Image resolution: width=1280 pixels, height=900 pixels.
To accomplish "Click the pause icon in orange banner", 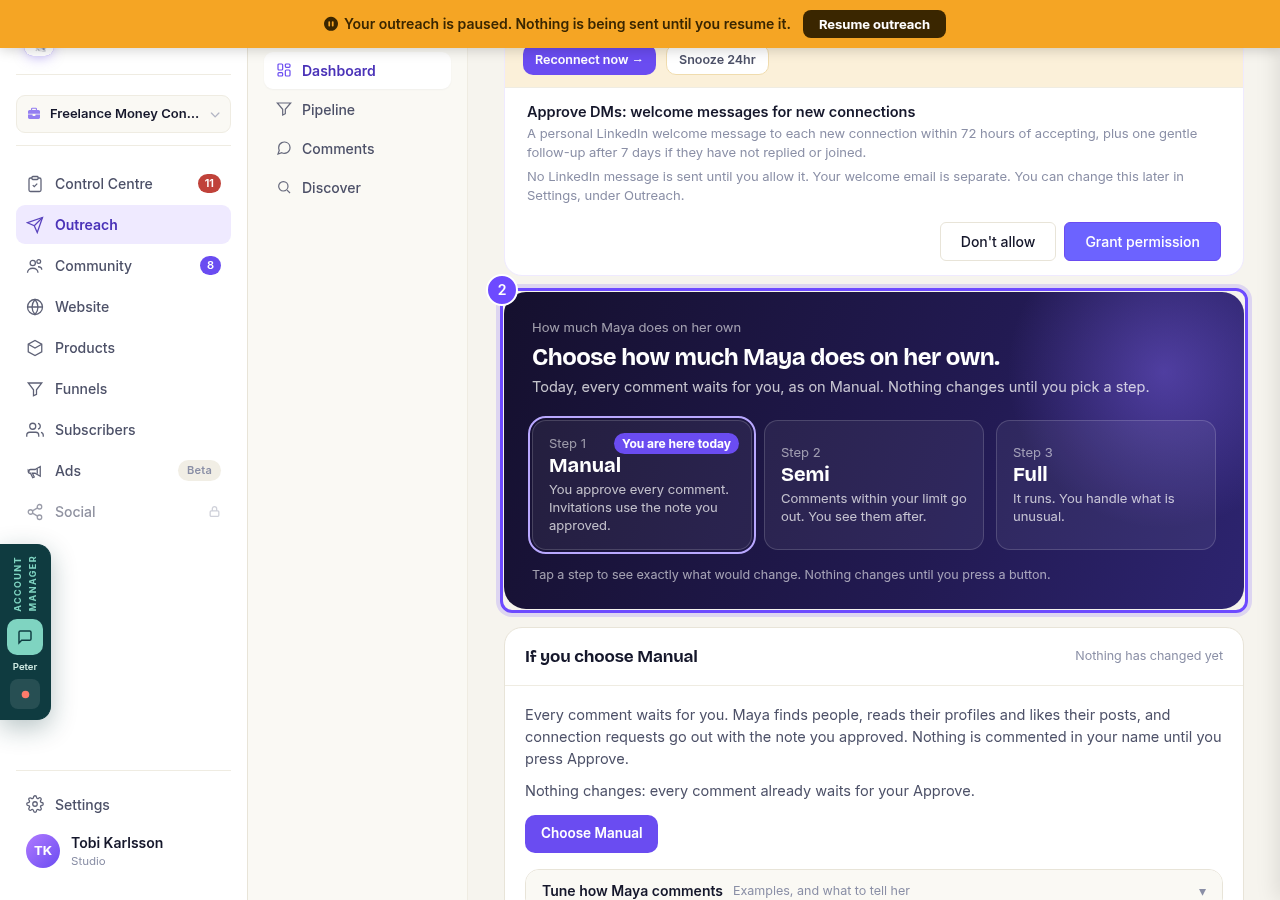I will (331, 24).
